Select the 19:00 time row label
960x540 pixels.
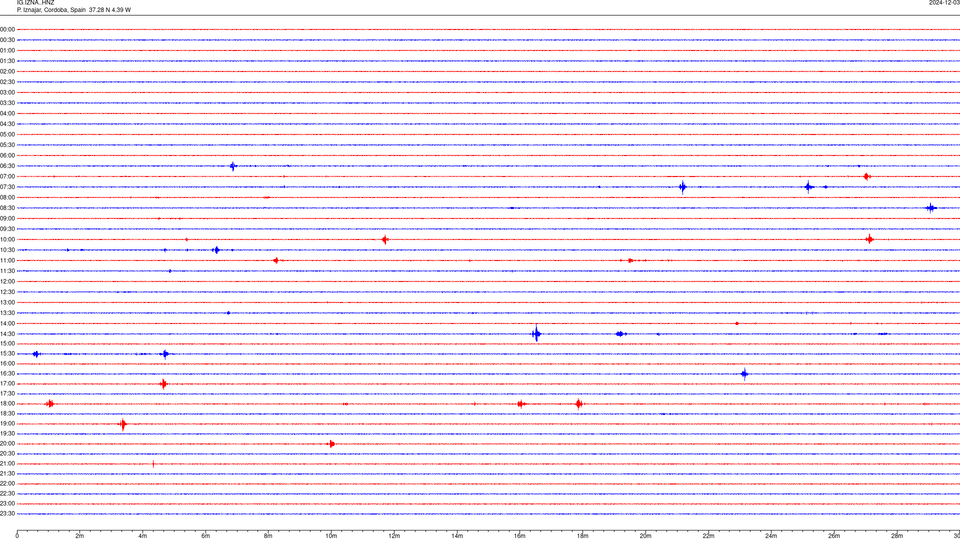pos(7,424)
